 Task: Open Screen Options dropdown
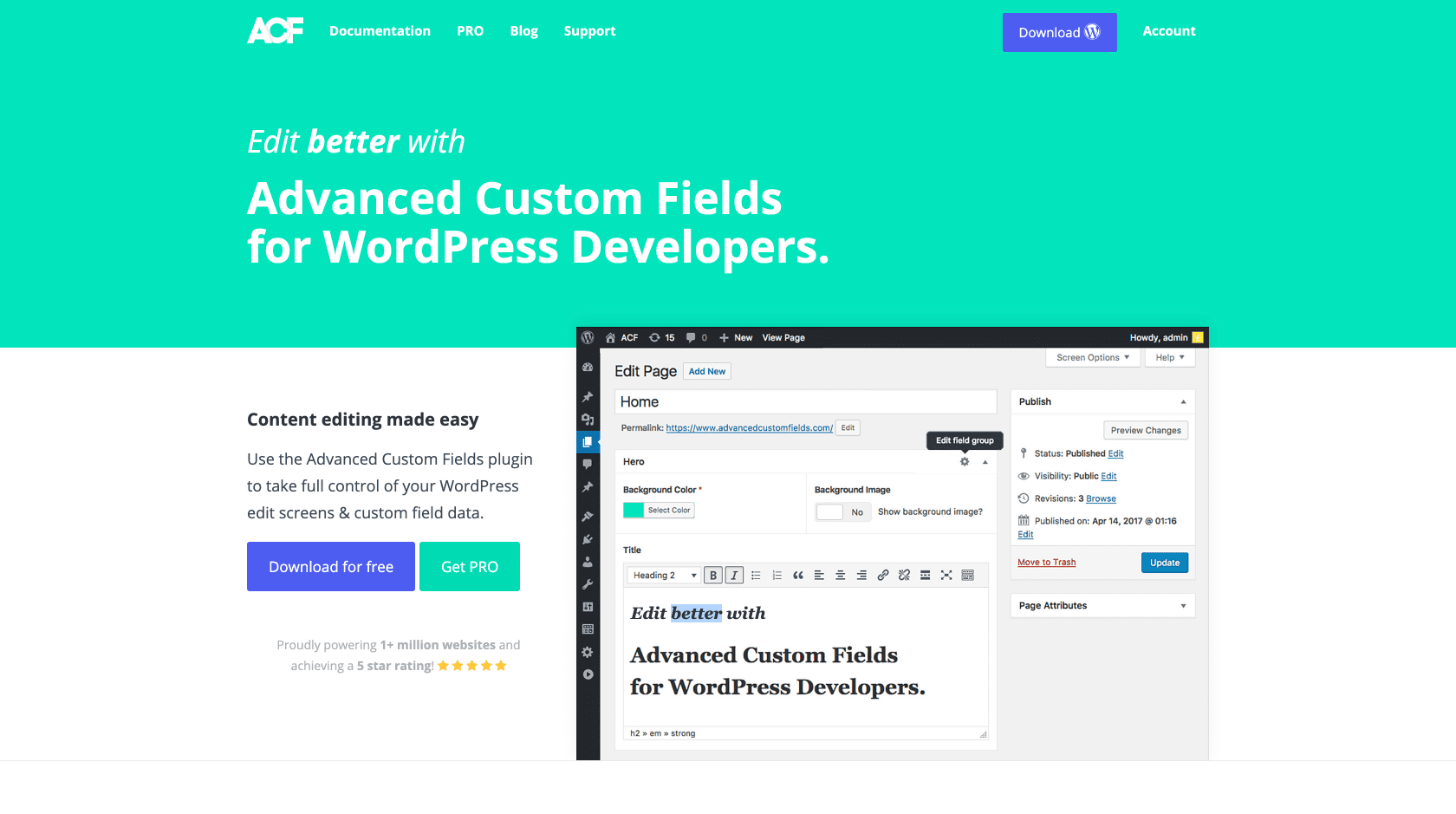[1093, 358]
